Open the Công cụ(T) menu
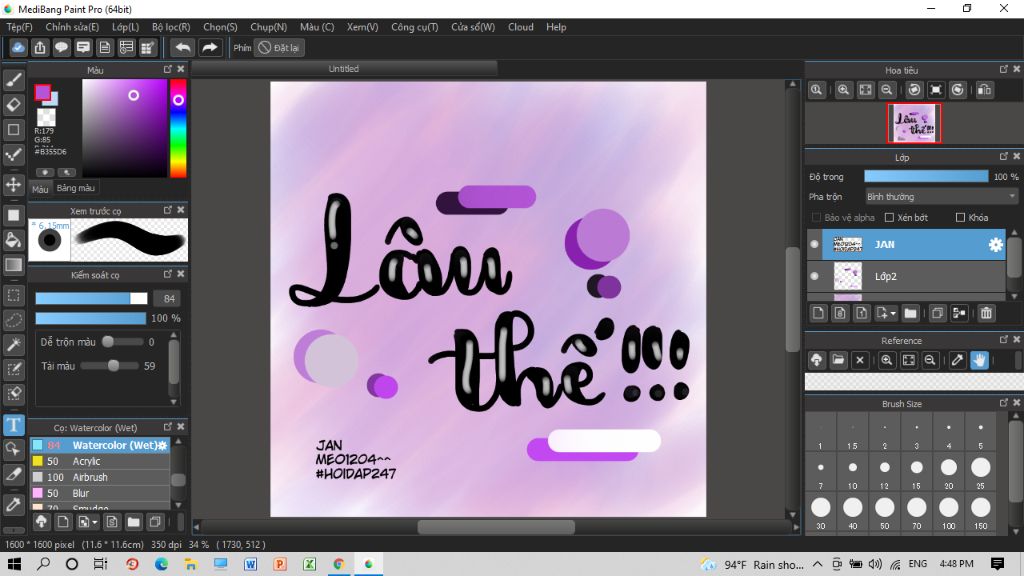 415,27
